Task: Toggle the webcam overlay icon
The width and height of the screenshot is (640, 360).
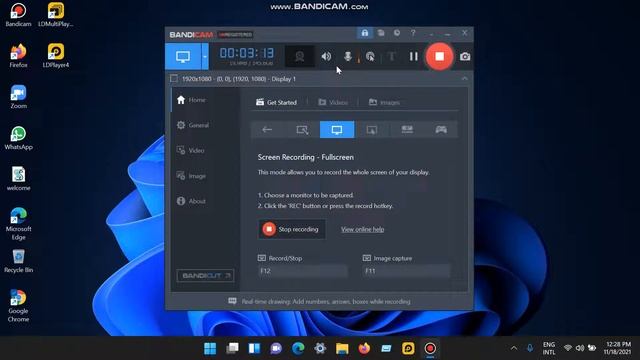Action: 300,56
